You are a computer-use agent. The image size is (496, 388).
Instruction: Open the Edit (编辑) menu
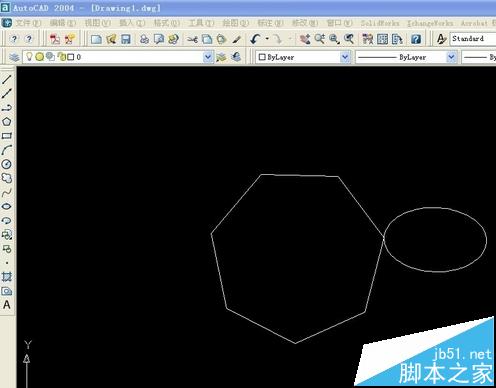point(63,23)
